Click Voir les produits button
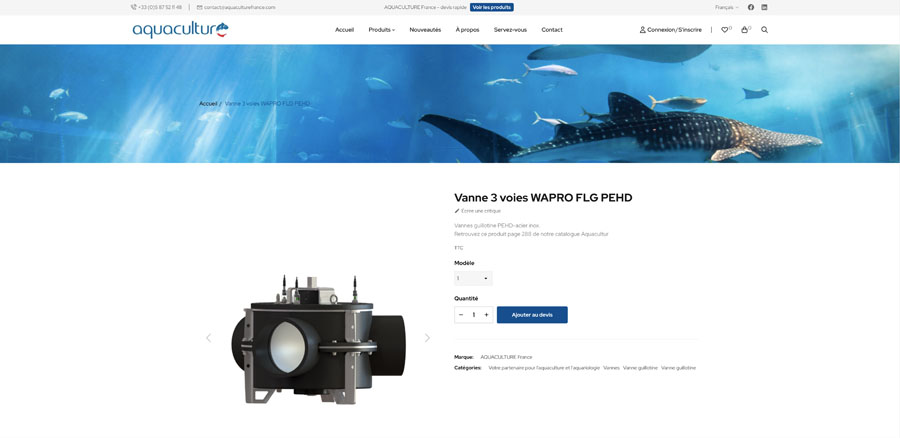The width and height of the screenshot is (900, 438). pyautogui.click(x=492, y=7)
